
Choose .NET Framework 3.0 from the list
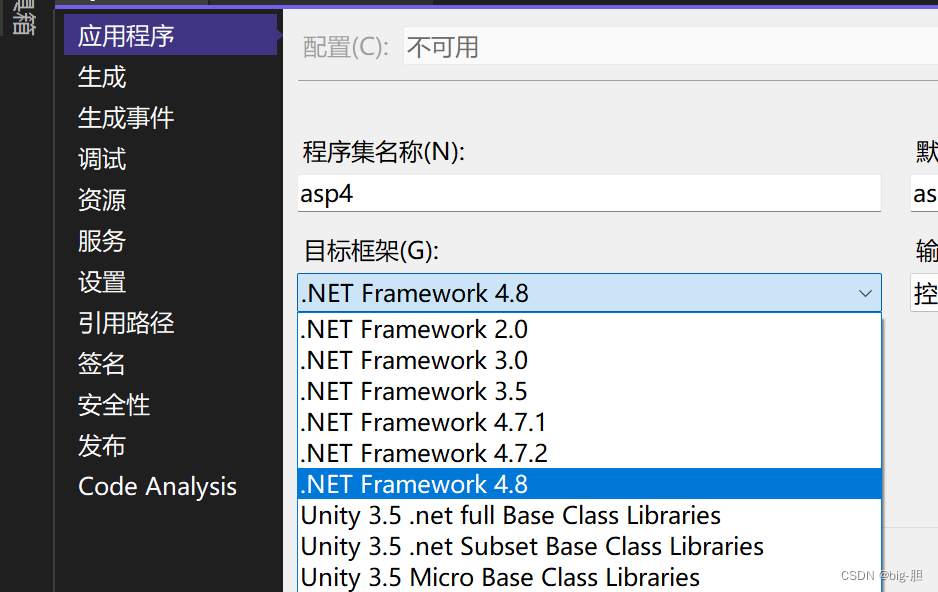coord(589,361)
